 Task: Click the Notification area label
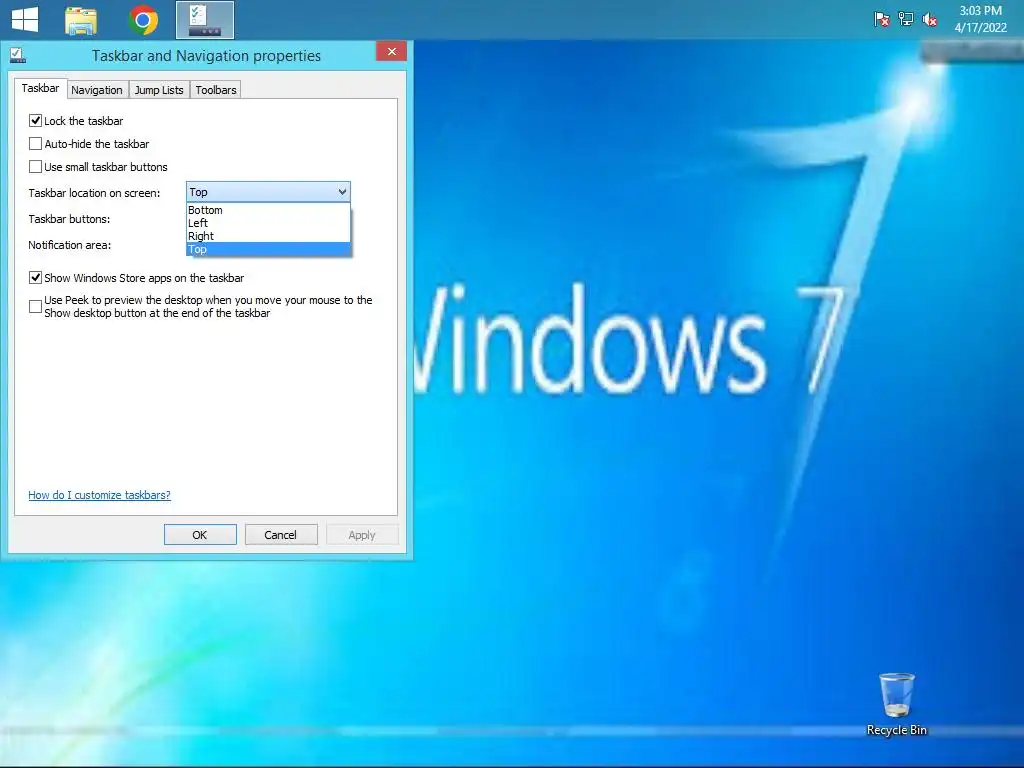(70, 245)
